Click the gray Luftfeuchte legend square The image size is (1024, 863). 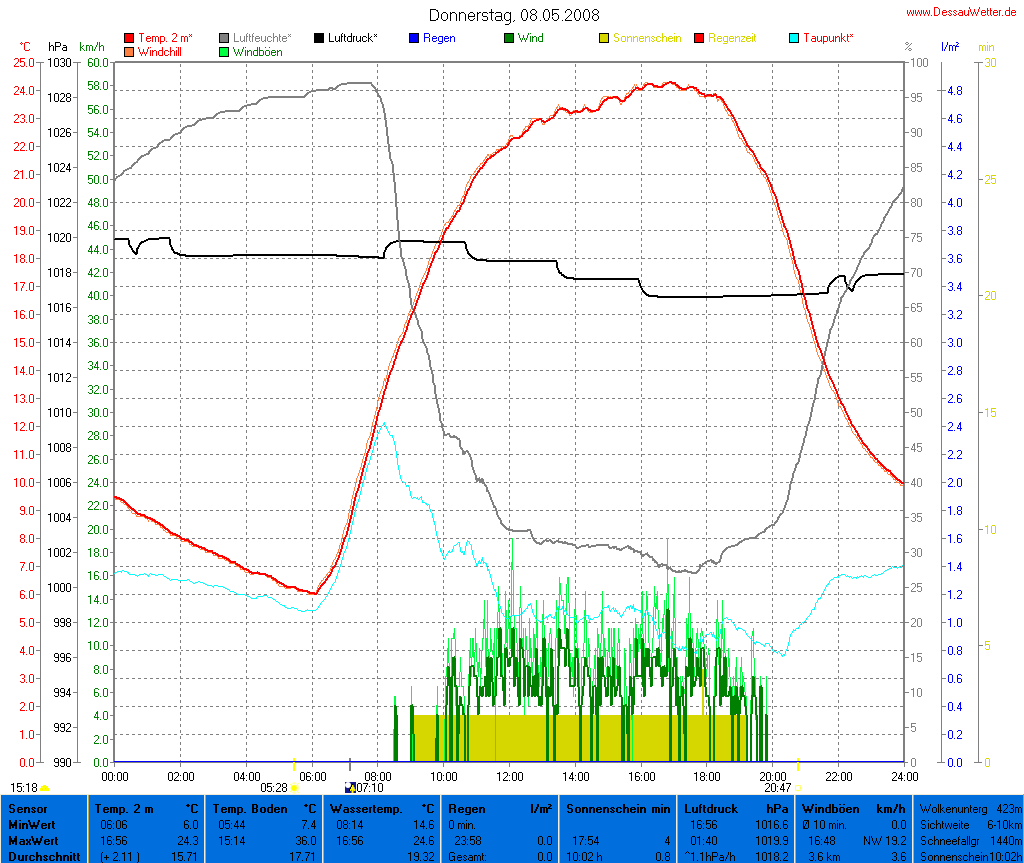point(225,38)
